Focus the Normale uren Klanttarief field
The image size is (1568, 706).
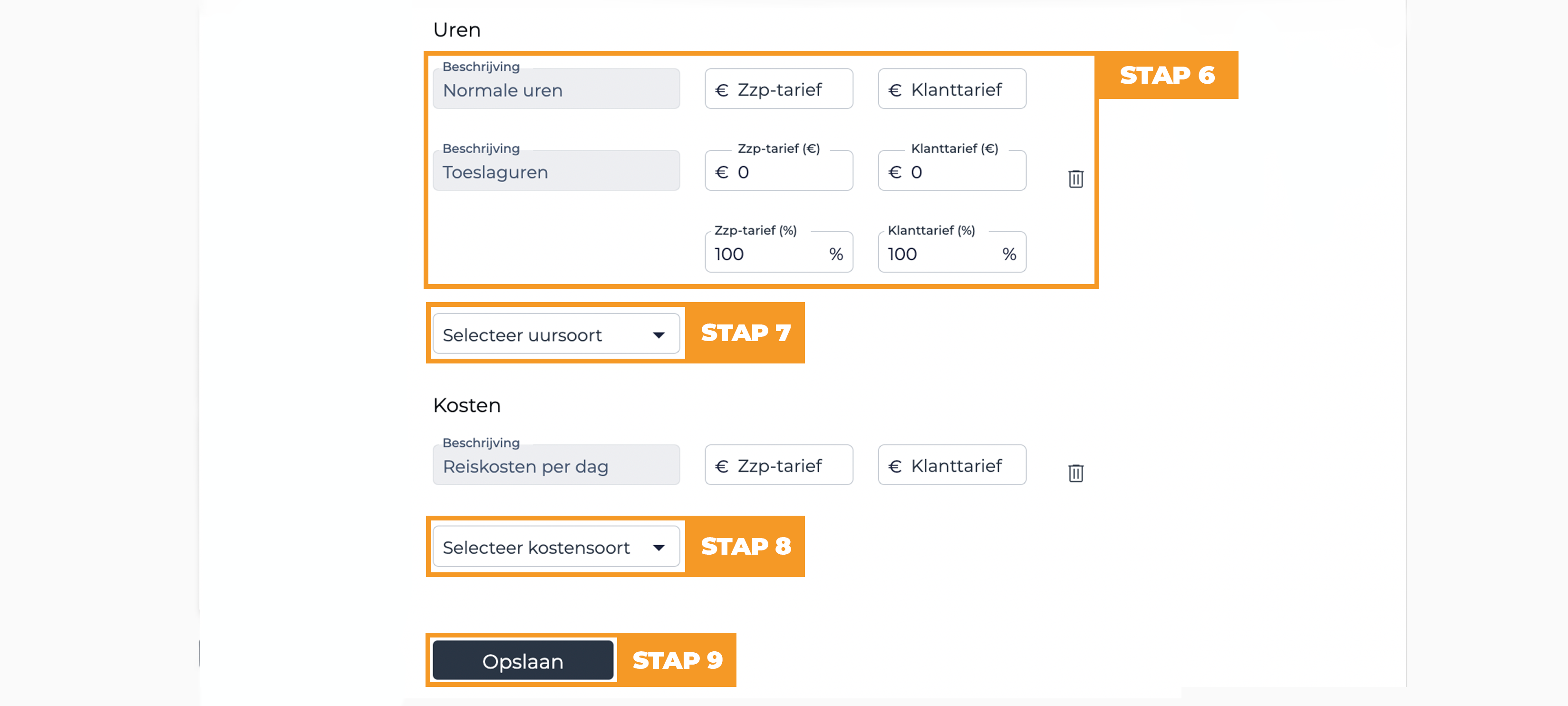click(952, 89)
